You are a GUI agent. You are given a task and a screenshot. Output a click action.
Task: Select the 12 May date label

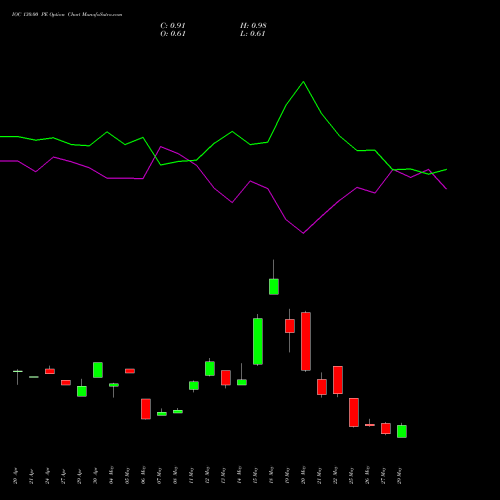pos(207,475)
